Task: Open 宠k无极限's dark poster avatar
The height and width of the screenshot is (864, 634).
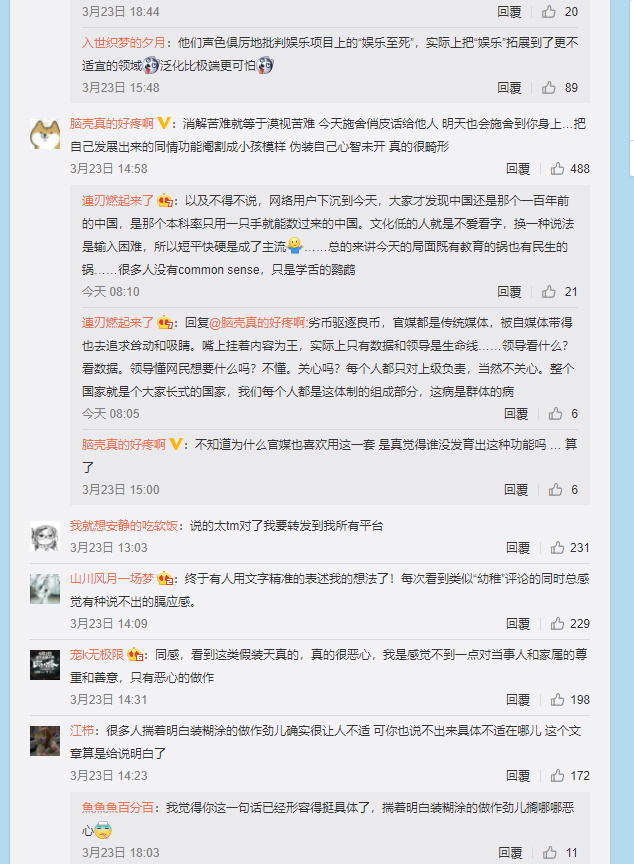Action: tap(45, 665)
